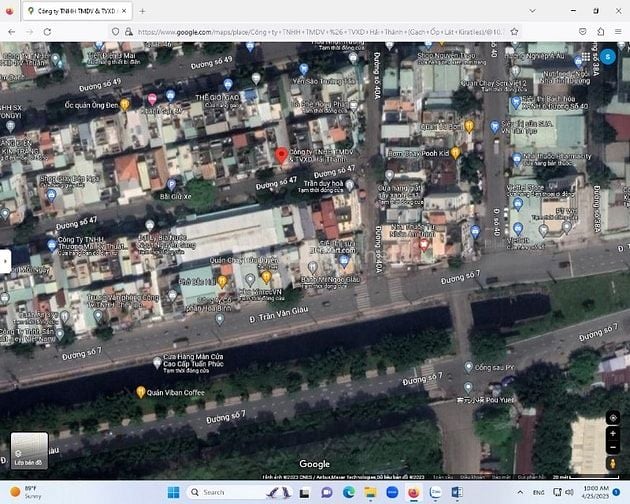The width and height of the screenshot is (630, 504).
Task: Select the Quán Viban Coffee marker
Action: tap(141, 392)
